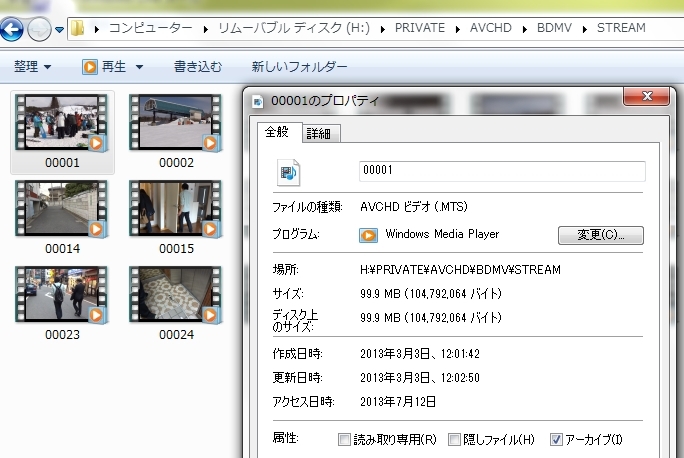Navigate to BDMV folder in path
Viewport: 684px width, 458px height.
point(554,28)
